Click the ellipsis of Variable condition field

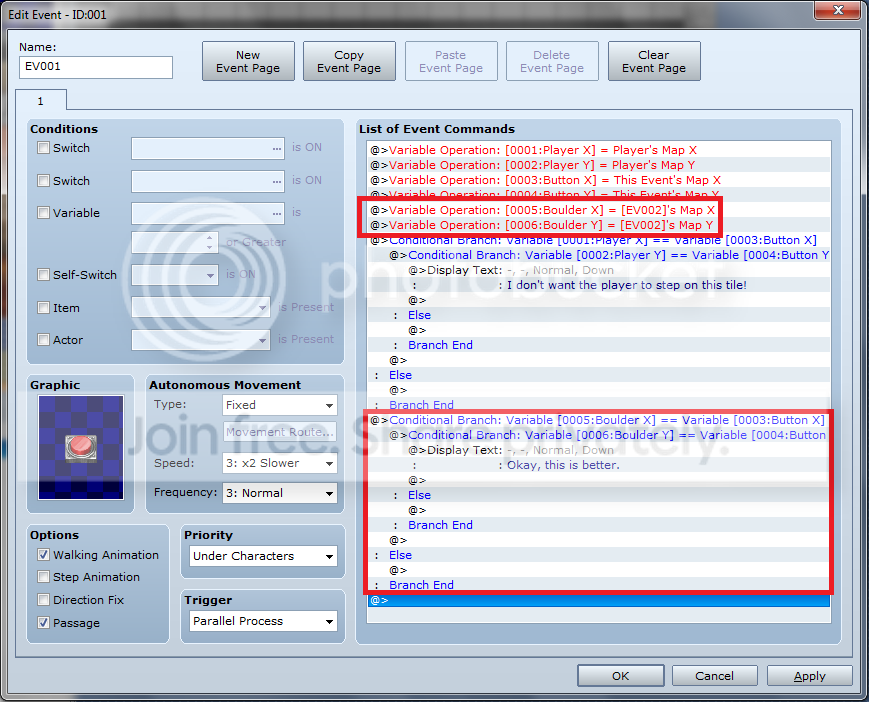[x=277, y=213]
